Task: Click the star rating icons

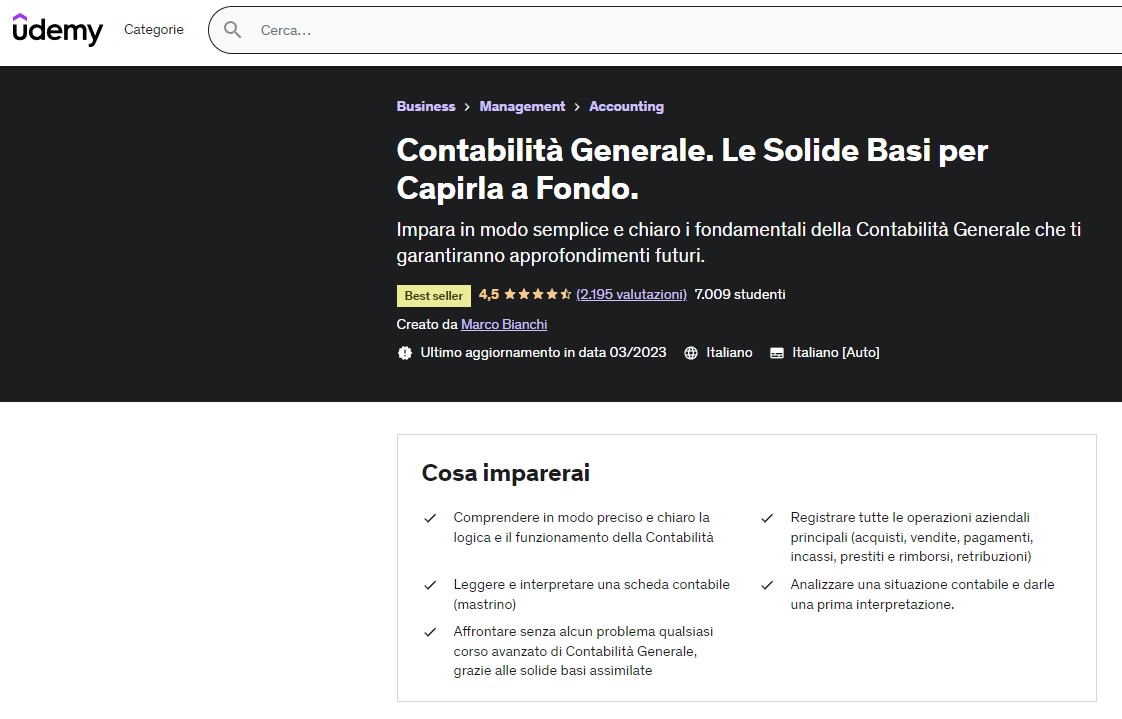Action: click(x=537, y=294)
